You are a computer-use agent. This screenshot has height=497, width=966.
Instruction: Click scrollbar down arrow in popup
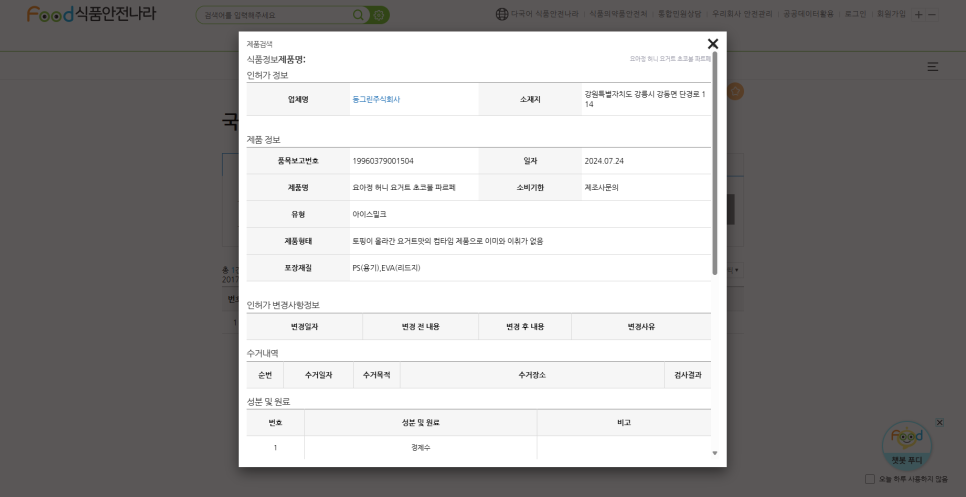click(715, 453)
